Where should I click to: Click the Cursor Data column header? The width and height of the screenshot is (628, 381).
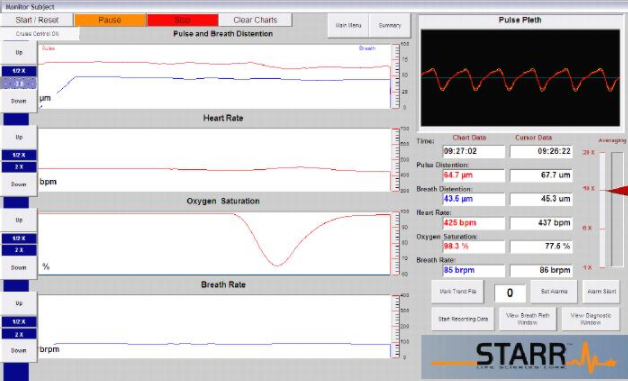coord(533,137)
